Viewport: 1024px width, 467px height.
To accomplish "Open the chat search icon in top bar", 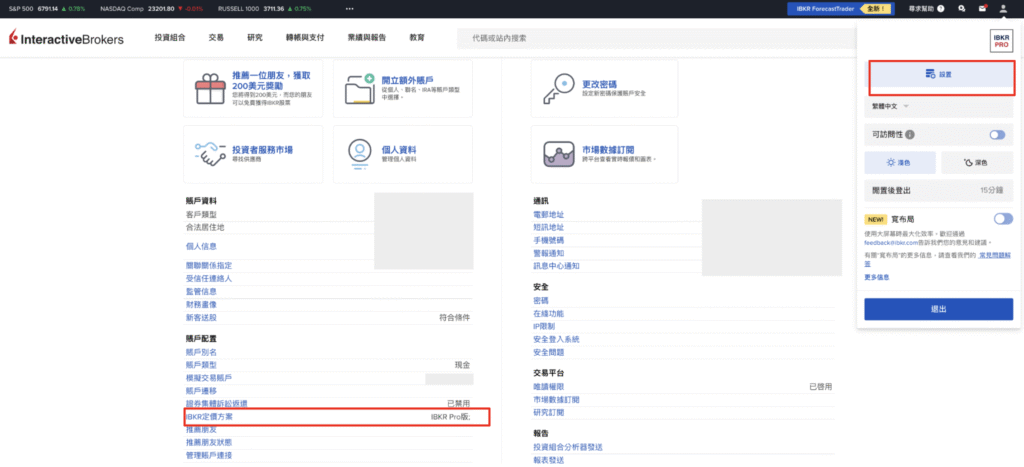I will (x=962, y=9).
